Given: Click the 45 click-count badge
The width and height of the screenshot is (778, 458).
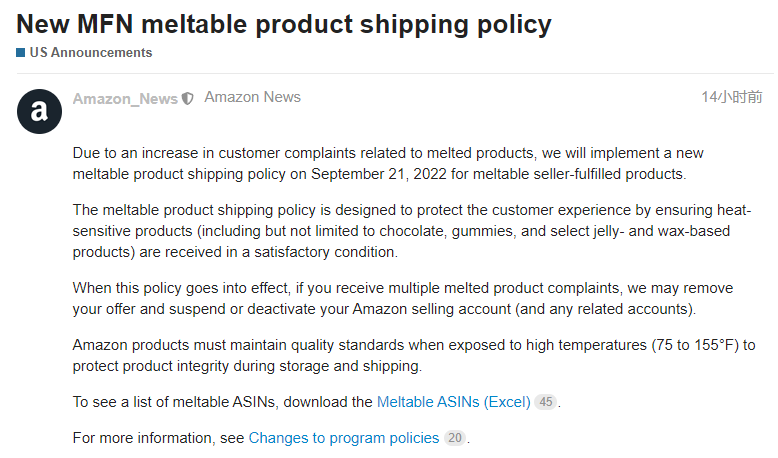Looking at the screenshot, I should 545,401.
